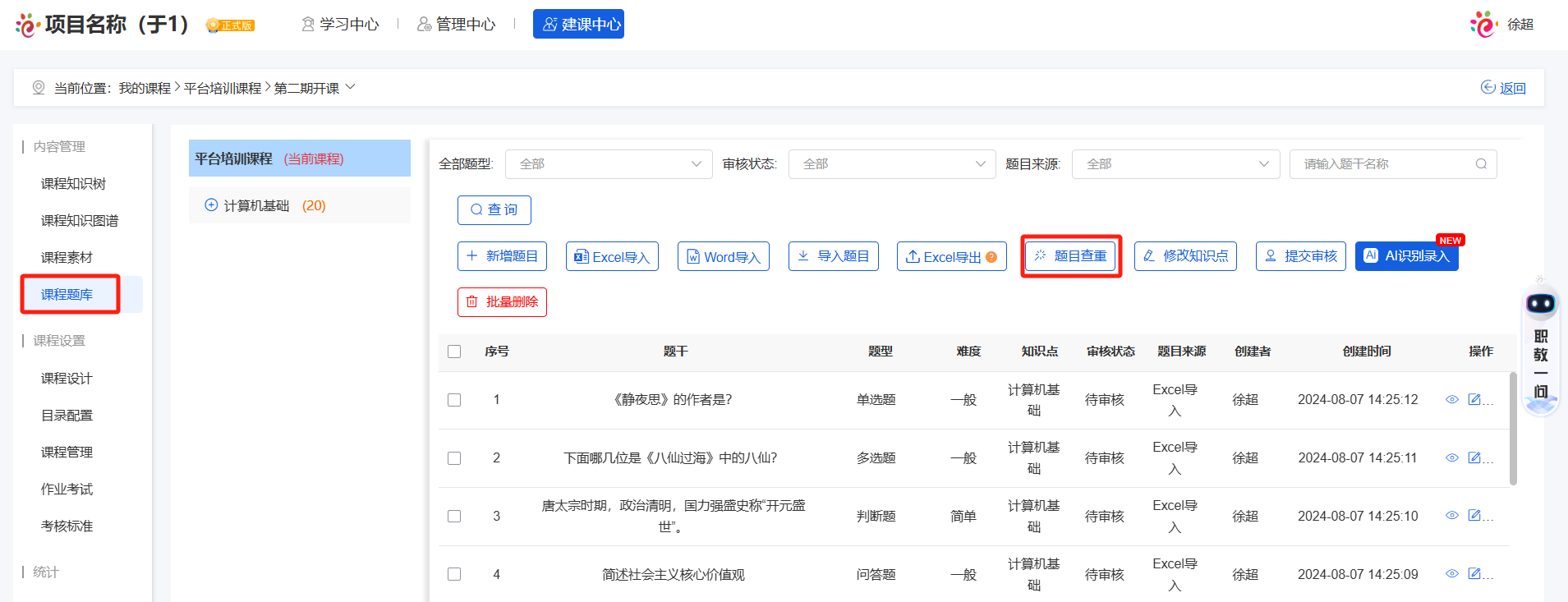This screenshot has width=1568, height=602.
Task: Switch to 建课中心 tab
Action: point(578,25)
